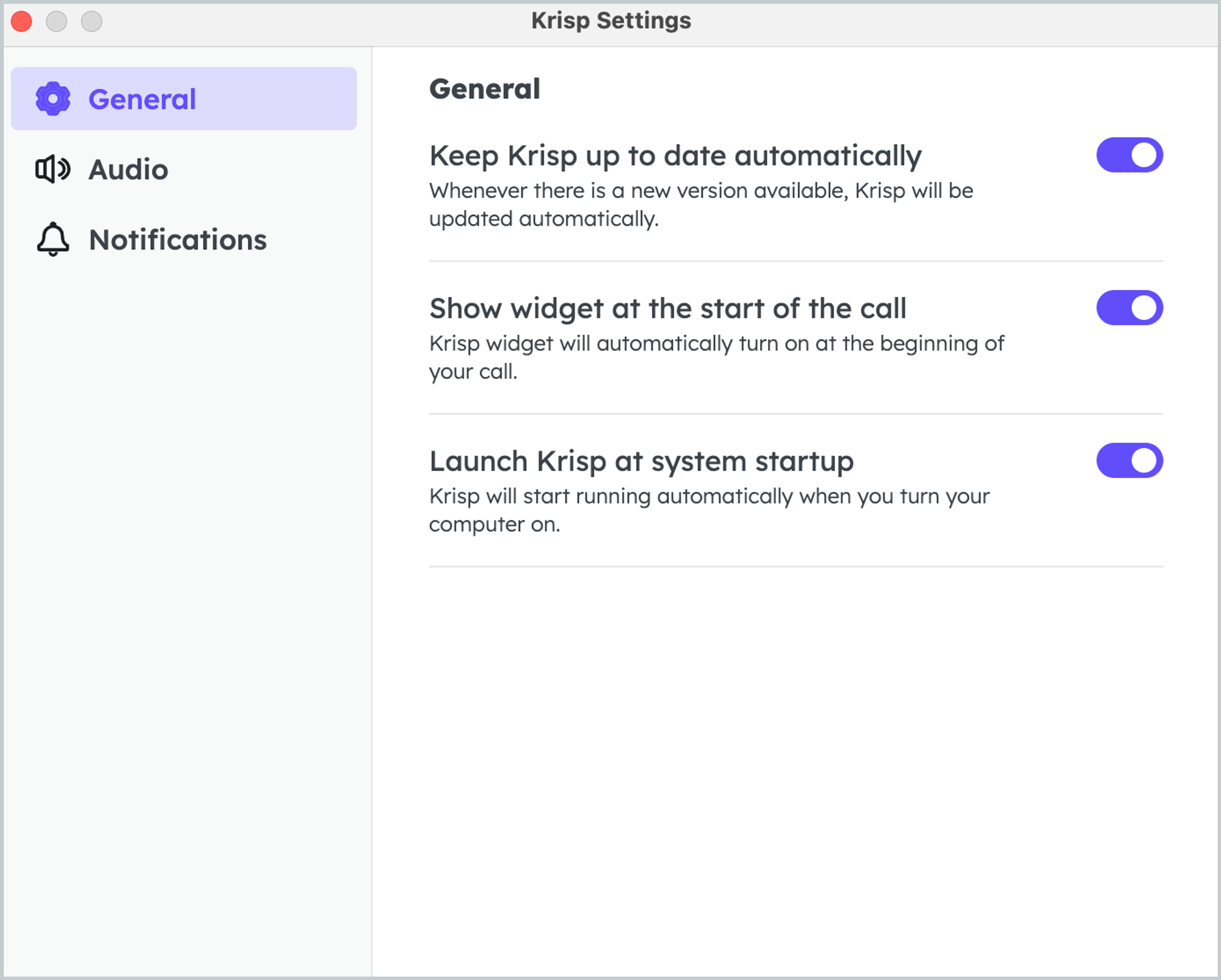The width and height of the screenshot is (1221, 980).
Task: Open the Notifications settings section
Action: [x=184, y=239]
